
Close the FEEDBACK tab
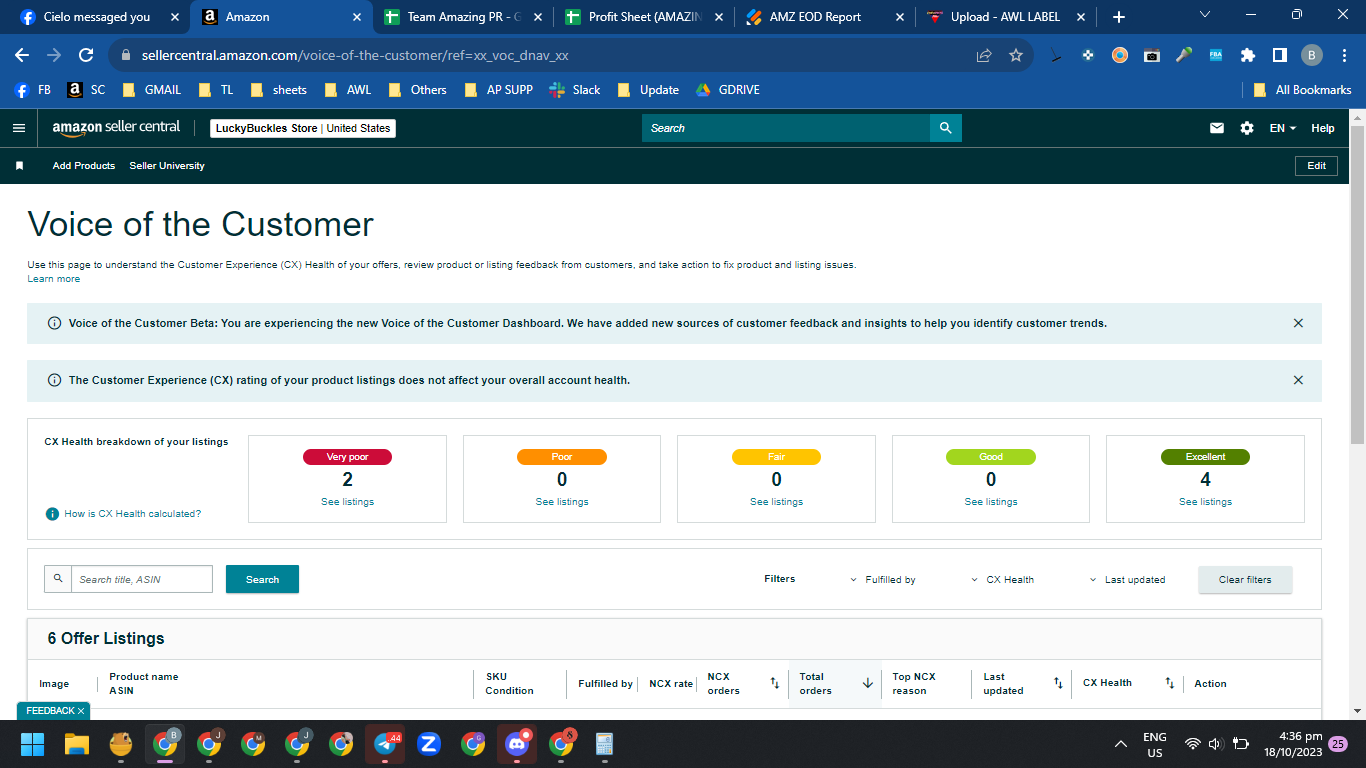tap(81, 711)
